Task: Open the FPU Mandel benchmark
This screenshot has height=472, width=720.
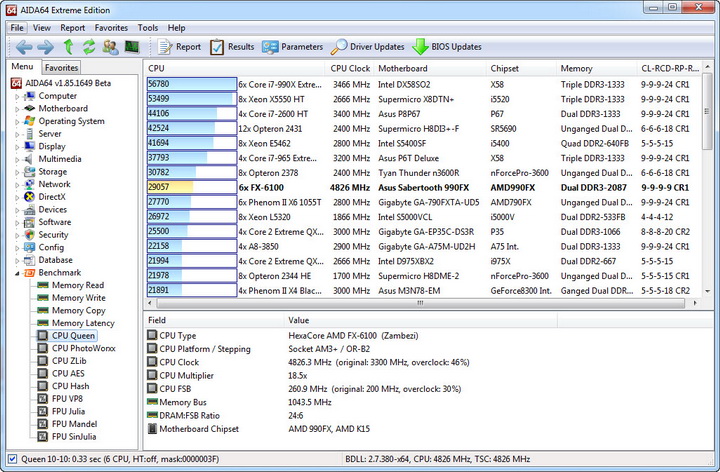Action: click(74, 424)
